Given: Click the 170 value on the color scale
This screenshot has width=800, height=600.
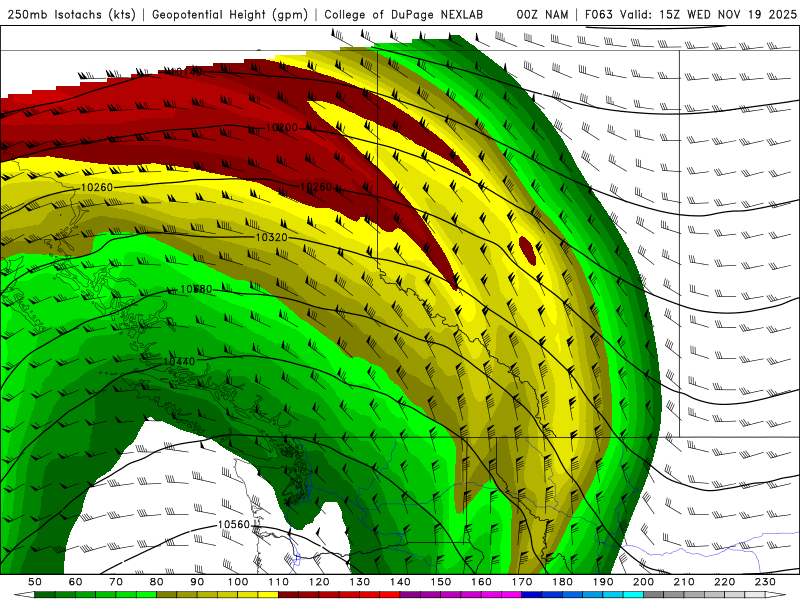Looking at the screenshot, I should tap(522, 582).
